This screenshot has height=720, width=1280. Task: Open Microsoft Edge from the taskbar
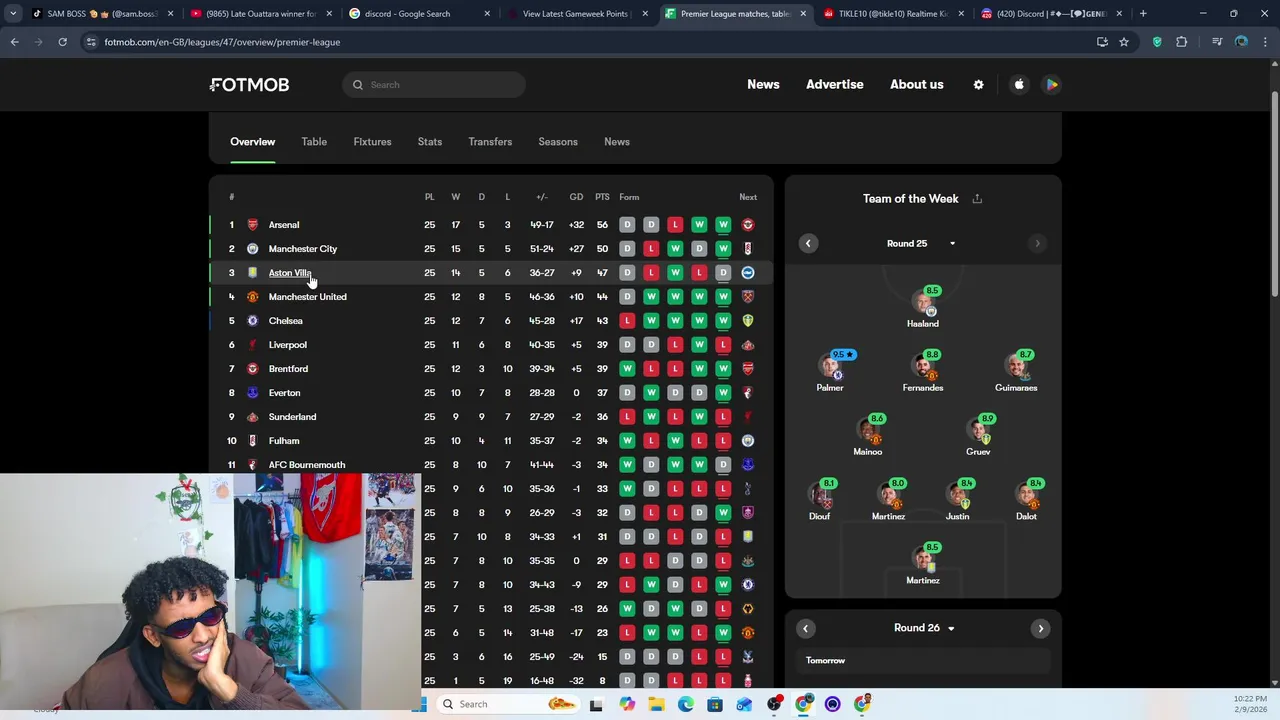(686, 704)
